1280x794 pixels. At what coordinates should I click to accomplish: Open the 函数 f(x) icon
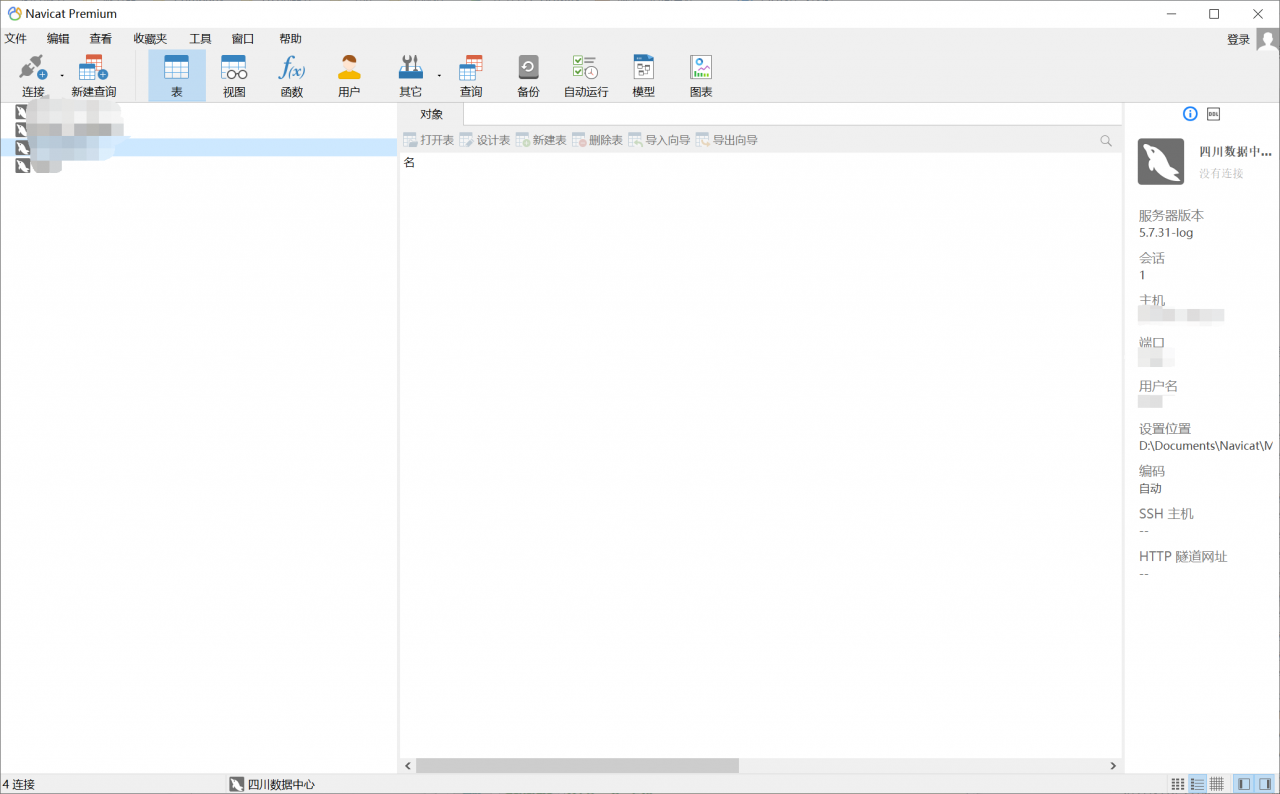pos(291,74)
